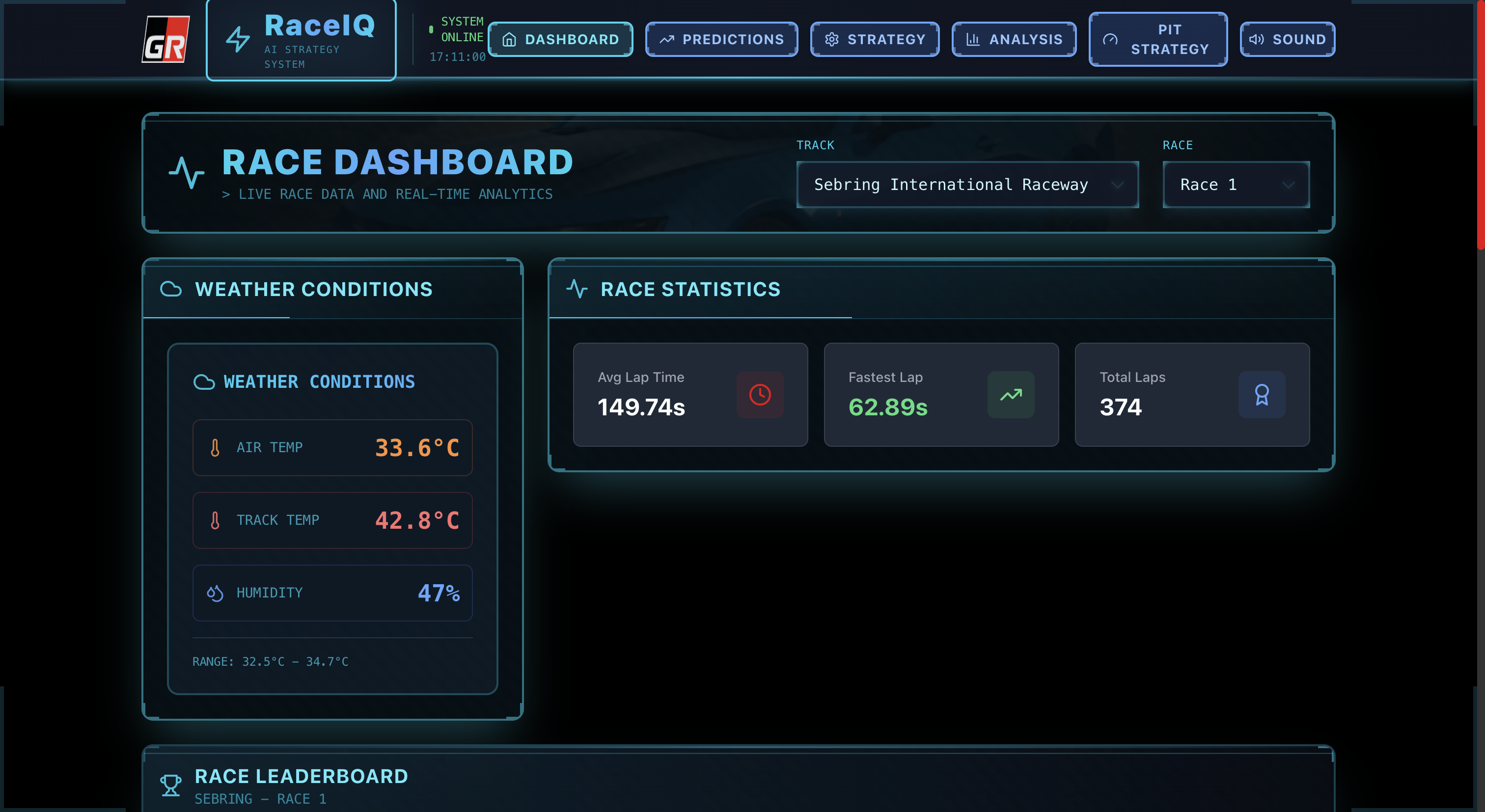Click the RaceIQ lightning bolt icon

click(237, 39)
